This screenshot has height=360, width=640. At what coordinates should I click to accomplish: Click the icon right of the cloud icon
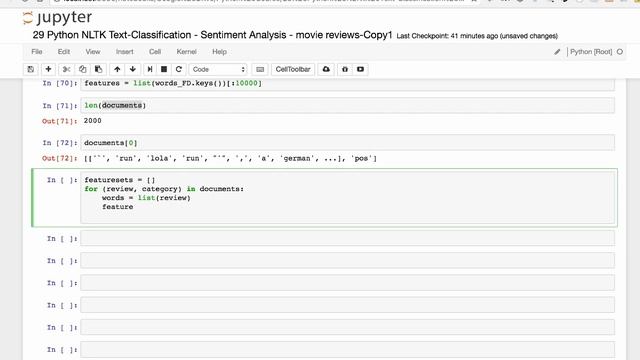tap(345, 69)
